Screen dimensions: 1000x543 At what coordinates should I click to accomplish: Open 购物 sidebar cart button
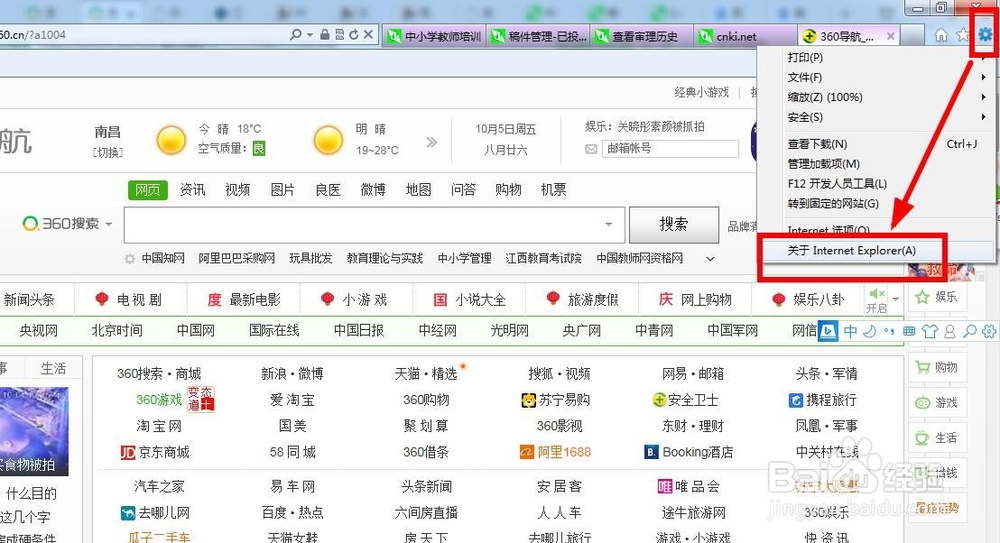pos(937,368)
